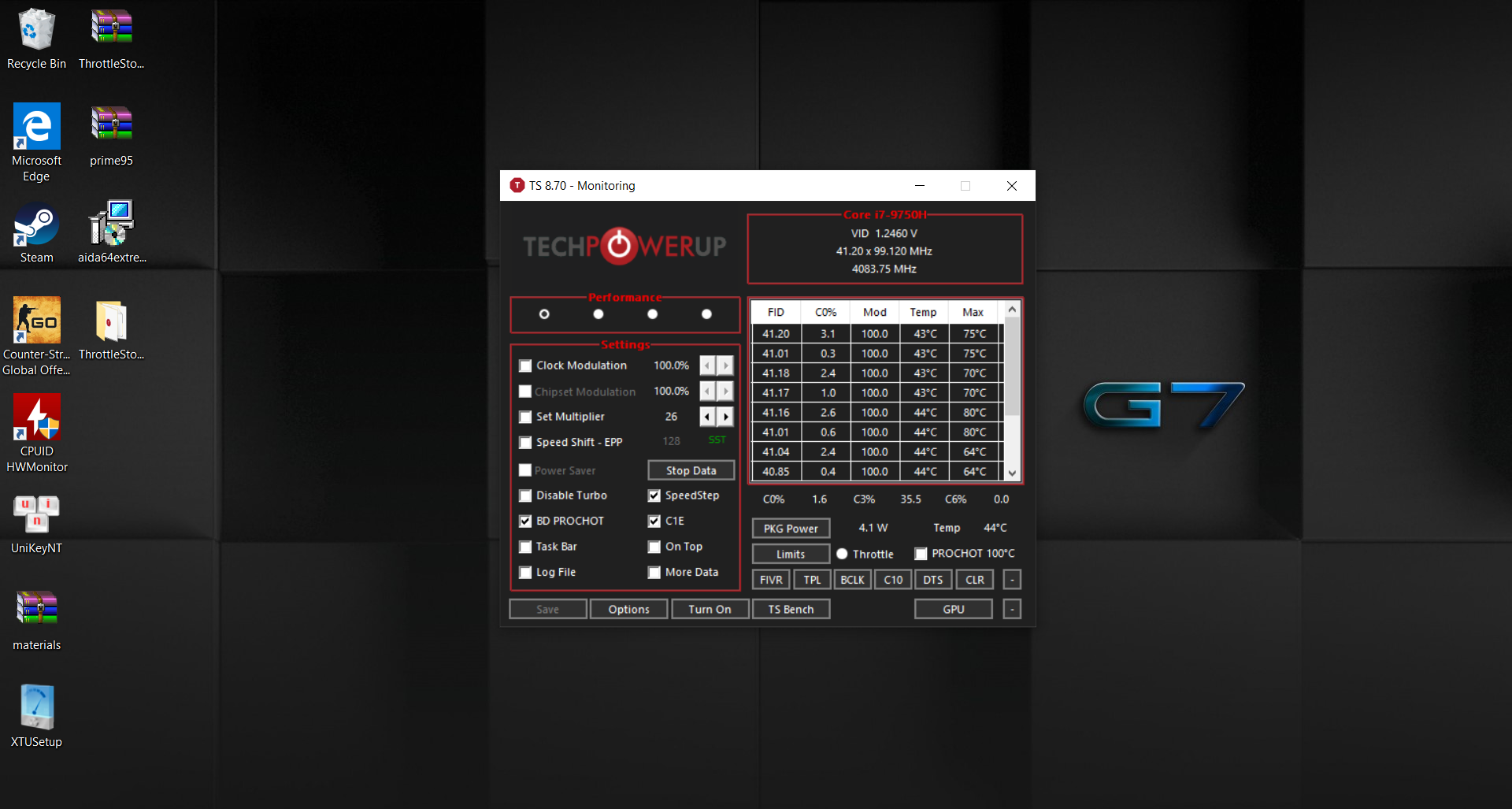
Task: Click the Temp column header
Action: [923, 313]
